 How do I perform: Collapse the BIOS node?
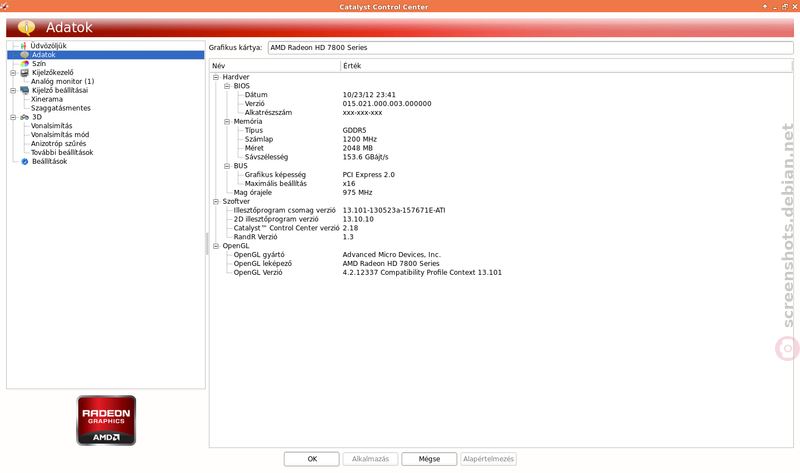[x=227, y=86]
